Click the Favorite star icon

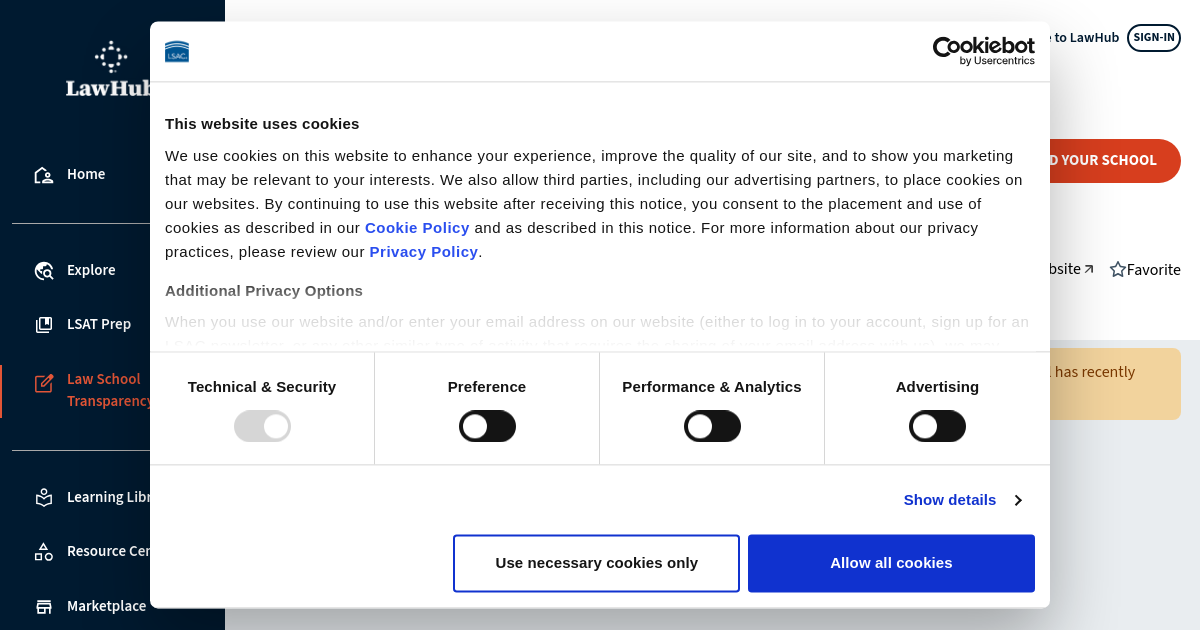pyautogui.click(x=1118, y=270)
